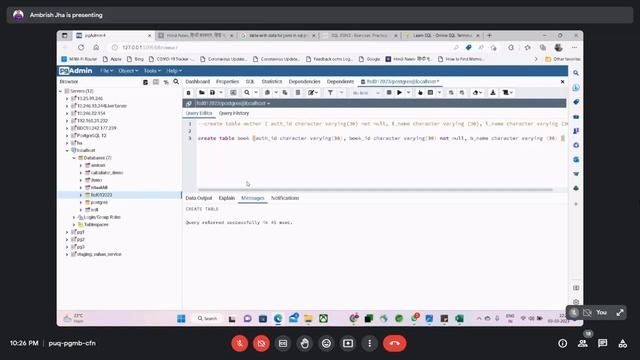Click the Present now screen share button

348,343
